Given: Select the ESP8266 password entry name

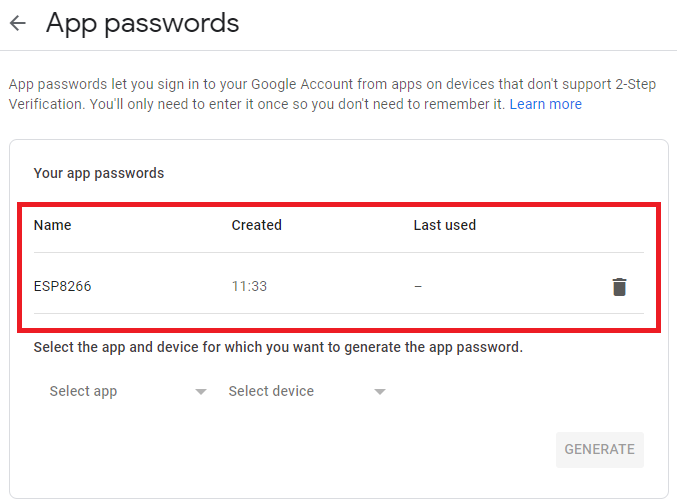Looking at the screenshot, I should pyautogui.click(x=62, y=287).
